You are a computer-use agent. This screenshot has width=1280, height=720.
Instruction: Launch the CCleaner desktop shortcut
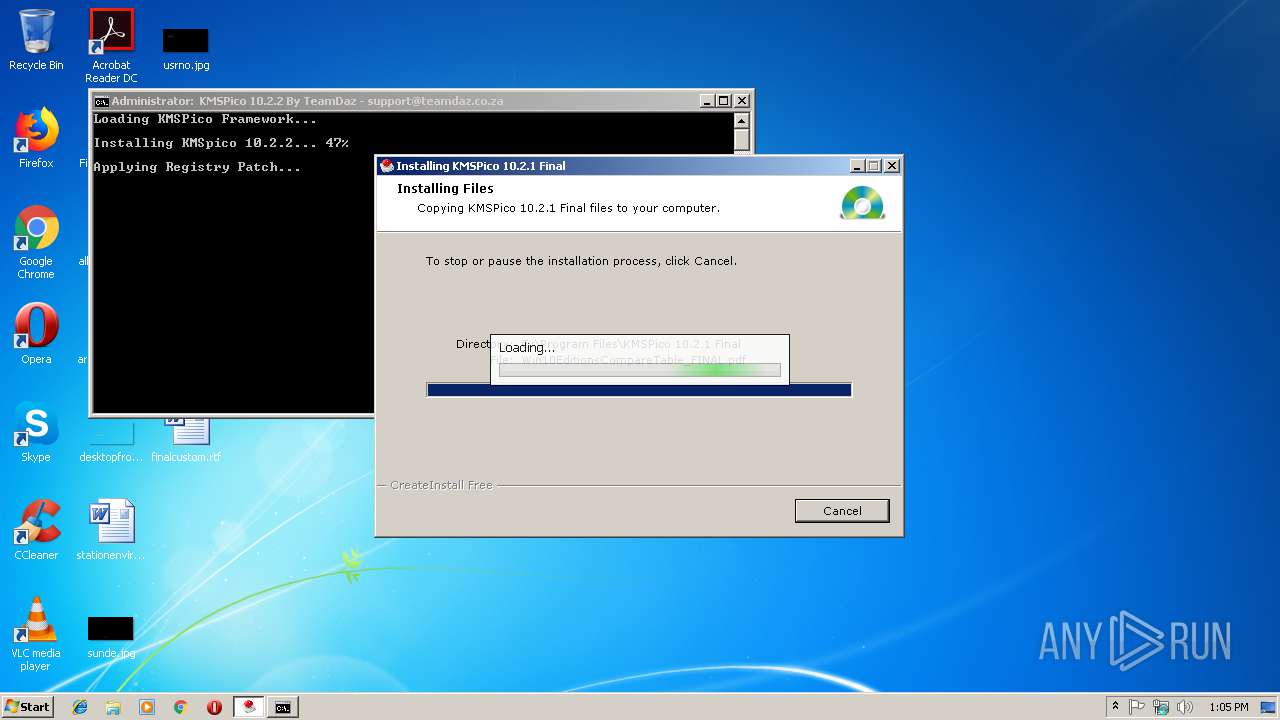point(36,530)
